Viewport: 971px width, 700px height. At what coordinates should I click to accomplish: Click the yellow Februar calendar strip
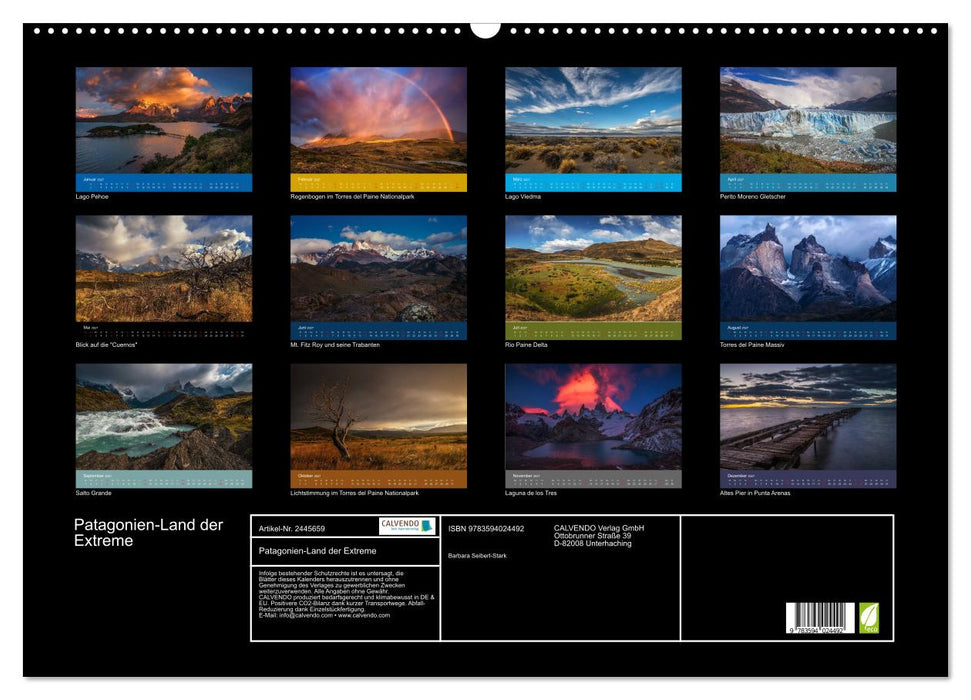point(378,183)
